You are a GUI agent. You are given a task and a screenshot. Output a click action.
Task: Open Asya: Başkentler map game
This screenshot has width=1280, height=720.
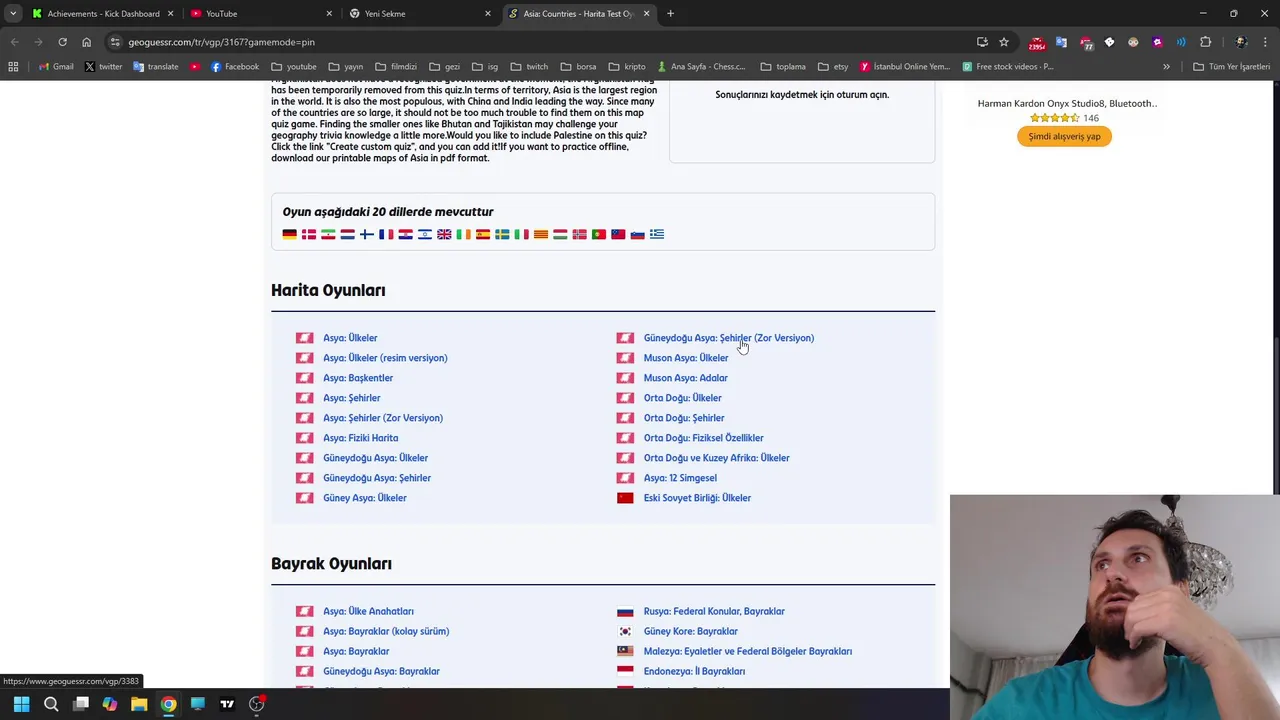coord(358,378)
